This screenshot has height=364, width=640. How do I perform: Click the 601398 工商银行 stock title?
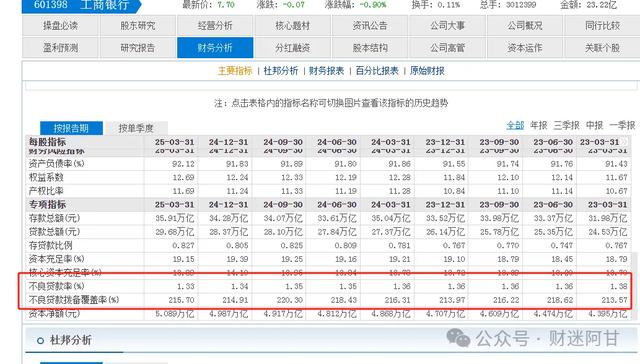click(x=81, y=5)
